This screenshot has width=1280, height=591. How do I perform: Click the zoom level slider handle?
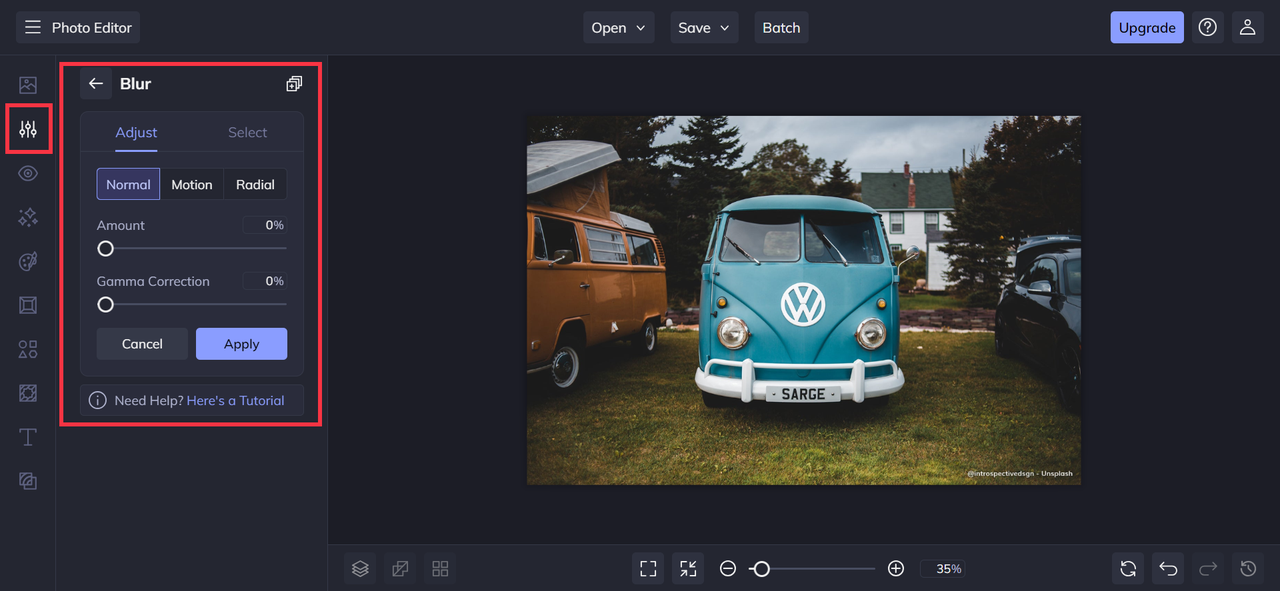pos(761,569)
